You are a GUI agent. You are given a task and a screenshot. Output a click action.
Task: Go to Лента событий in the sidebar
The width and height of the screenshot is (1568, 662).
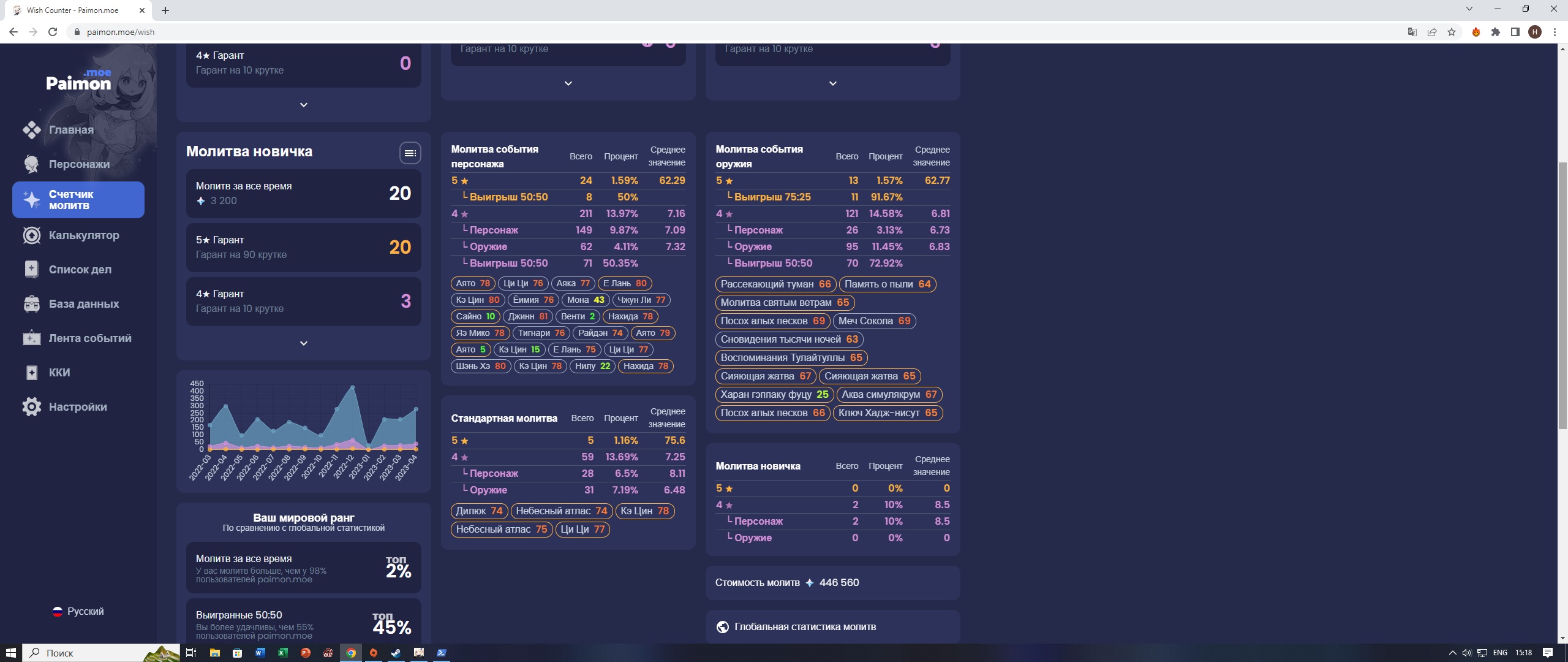tap(90, 338)
